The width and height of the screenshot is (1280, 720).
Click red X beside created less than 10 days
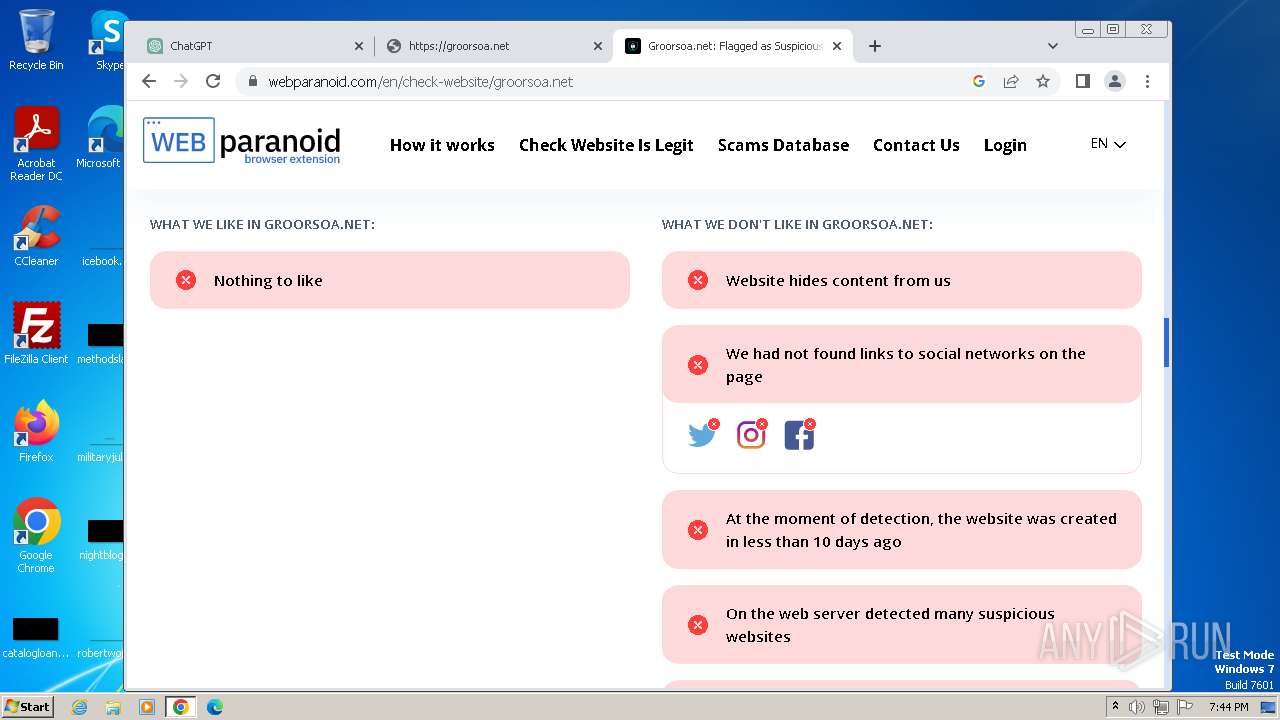[x=698, y=530]
